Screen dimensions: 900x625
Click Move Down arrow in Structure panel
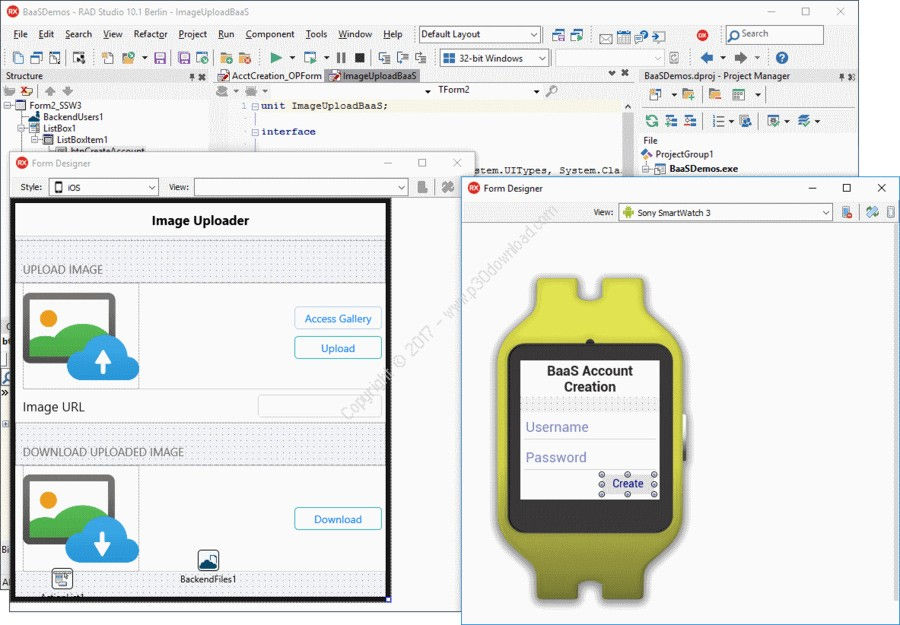point(68,91)
